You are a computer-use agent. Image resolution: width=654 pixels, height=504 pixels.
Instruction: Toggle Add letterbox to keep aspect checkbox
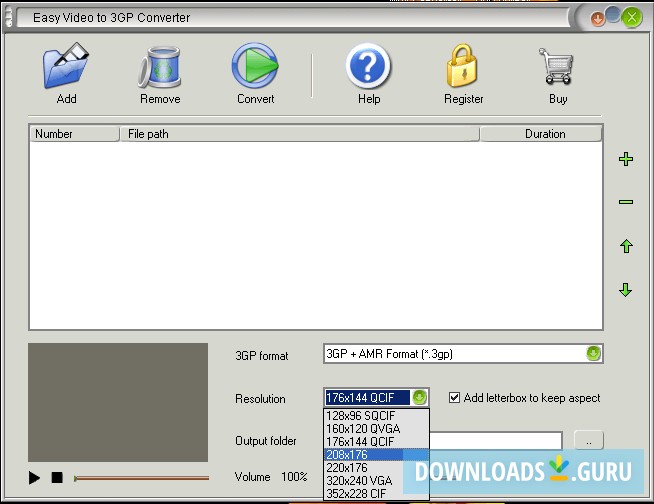(x=454, y=397)
